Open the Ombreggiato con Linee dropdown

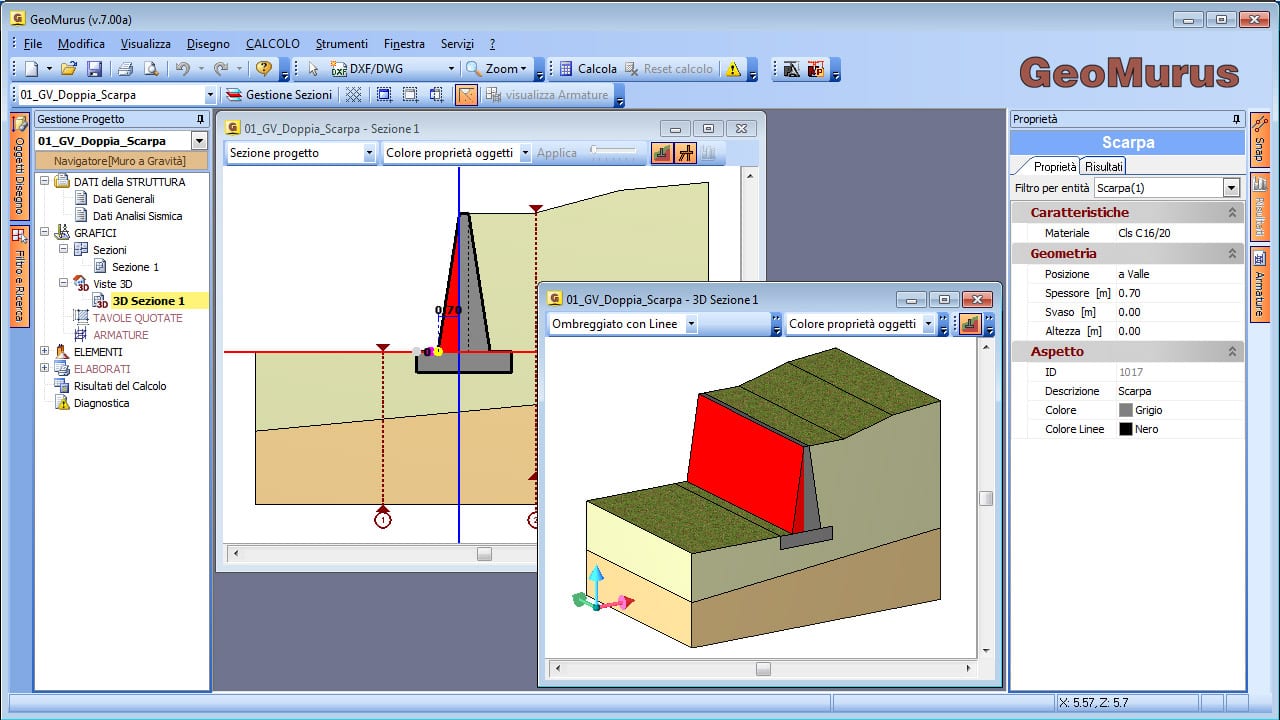[691, 324]
